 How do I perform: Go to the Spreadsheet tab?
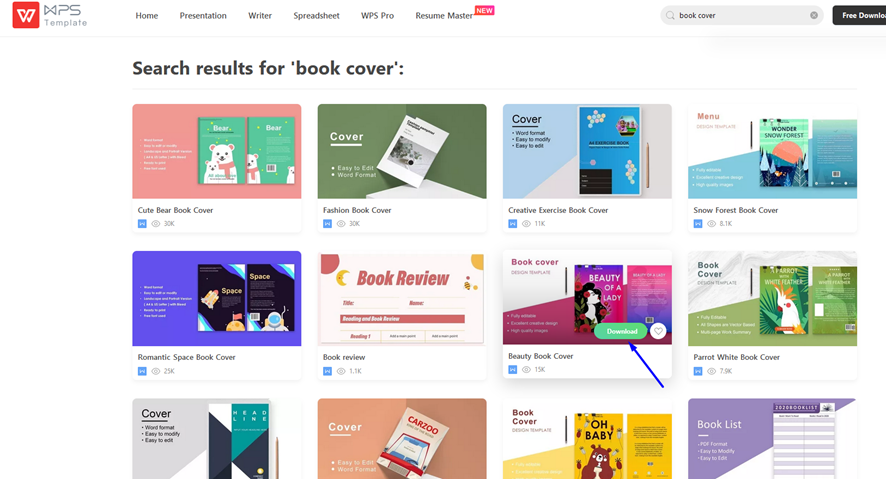pyautogui.click(x=316, y=16)
